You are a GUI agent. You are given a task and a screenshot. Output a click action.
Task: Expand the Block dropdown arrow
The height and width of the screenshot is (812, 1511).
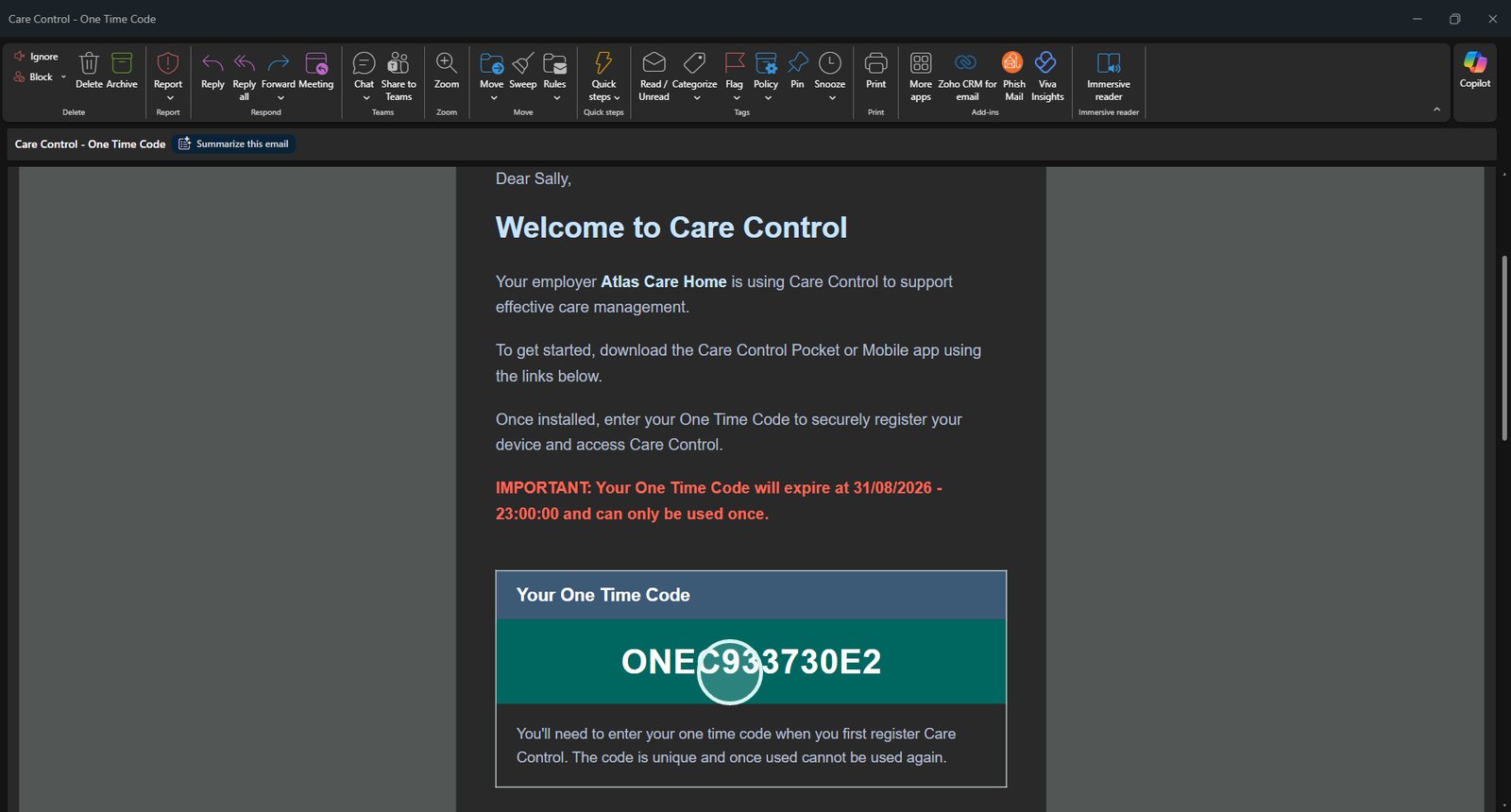[x=63, y=77]
